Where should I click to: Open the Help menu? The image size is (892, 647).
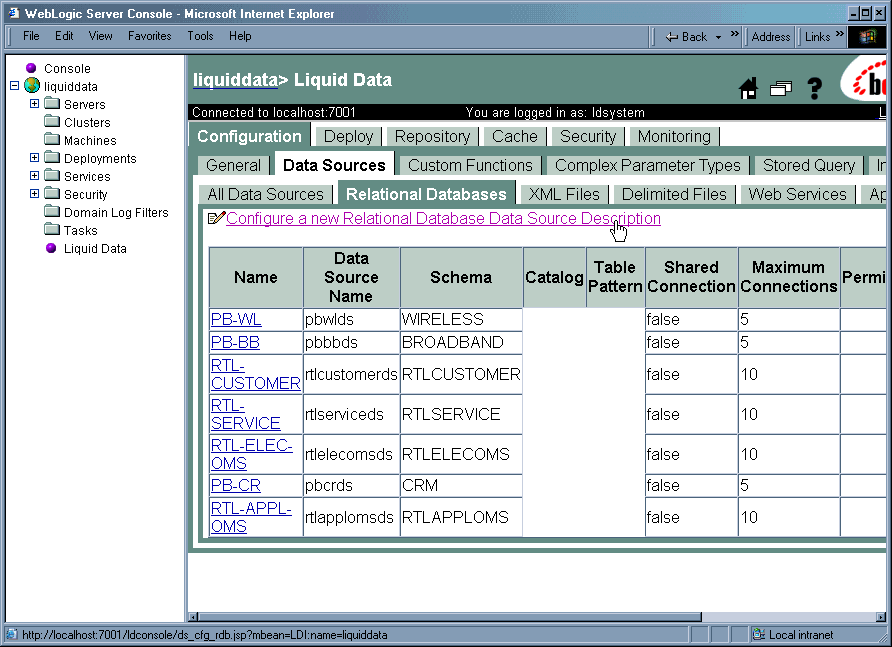240,36
